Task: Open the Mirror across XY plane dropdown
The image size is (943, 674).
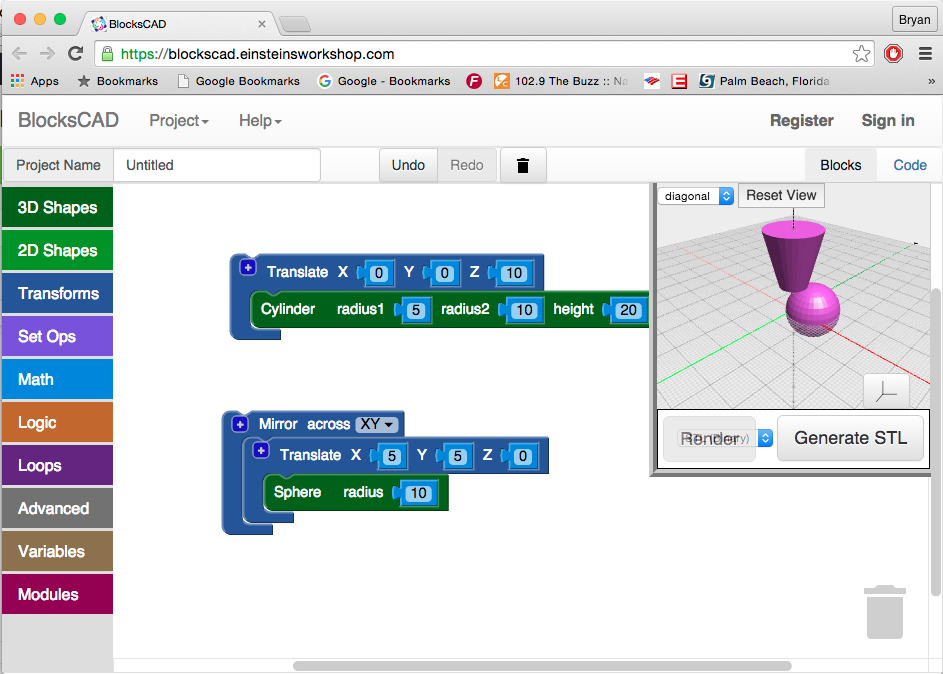Action: point(378,424)
